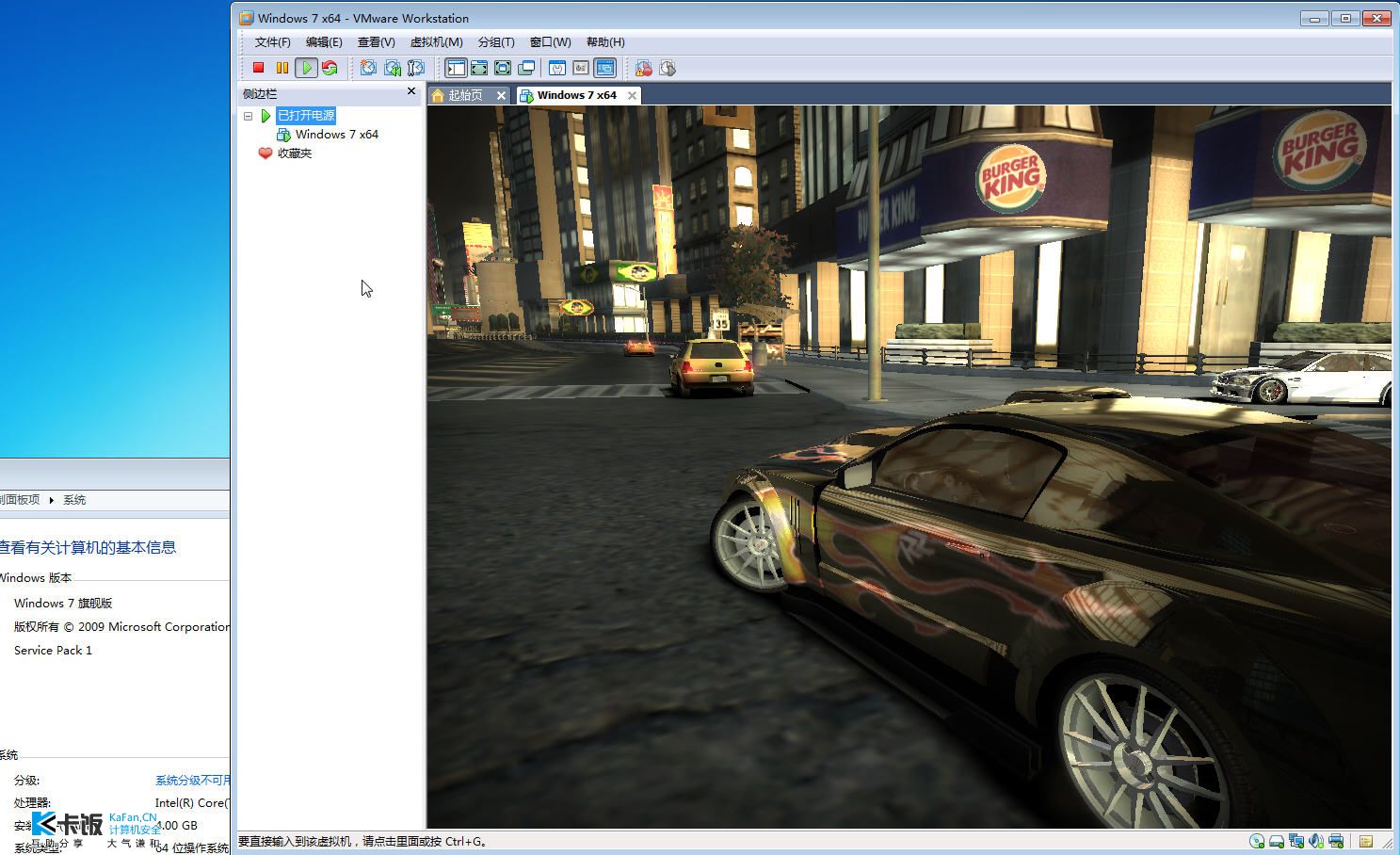Image resolution: width=1400 pixels, height=855 pixels.
Task: Toggle the sidebar view toolbar icon
Action: [456, 68]
